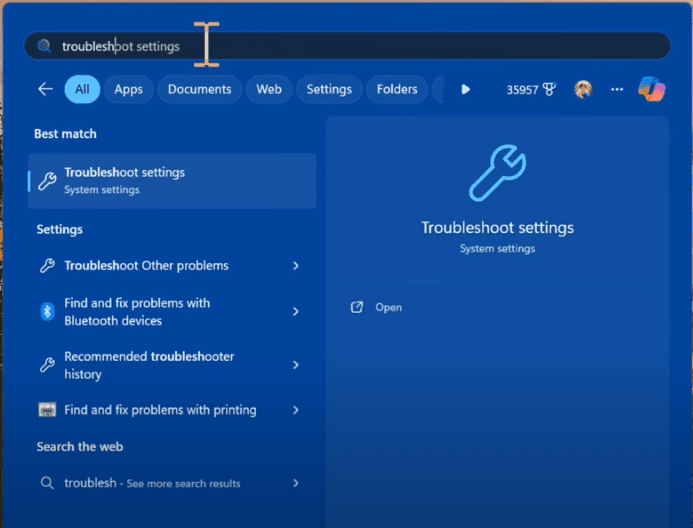The height and width of the screenshot is (528, 693).
Task: Open Recommended troubleshooter history result
Action: point(172,365)
